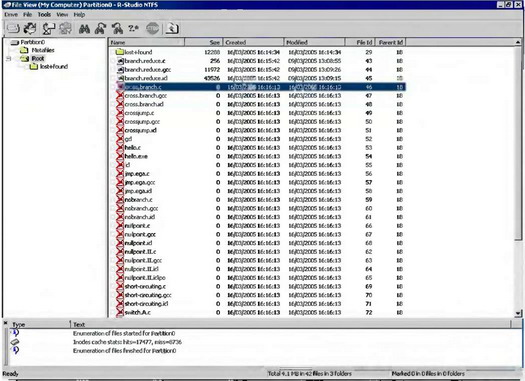Sort files by the Modified column header
The height and width of the screenshot is (381, 525).
click(314, 42)
